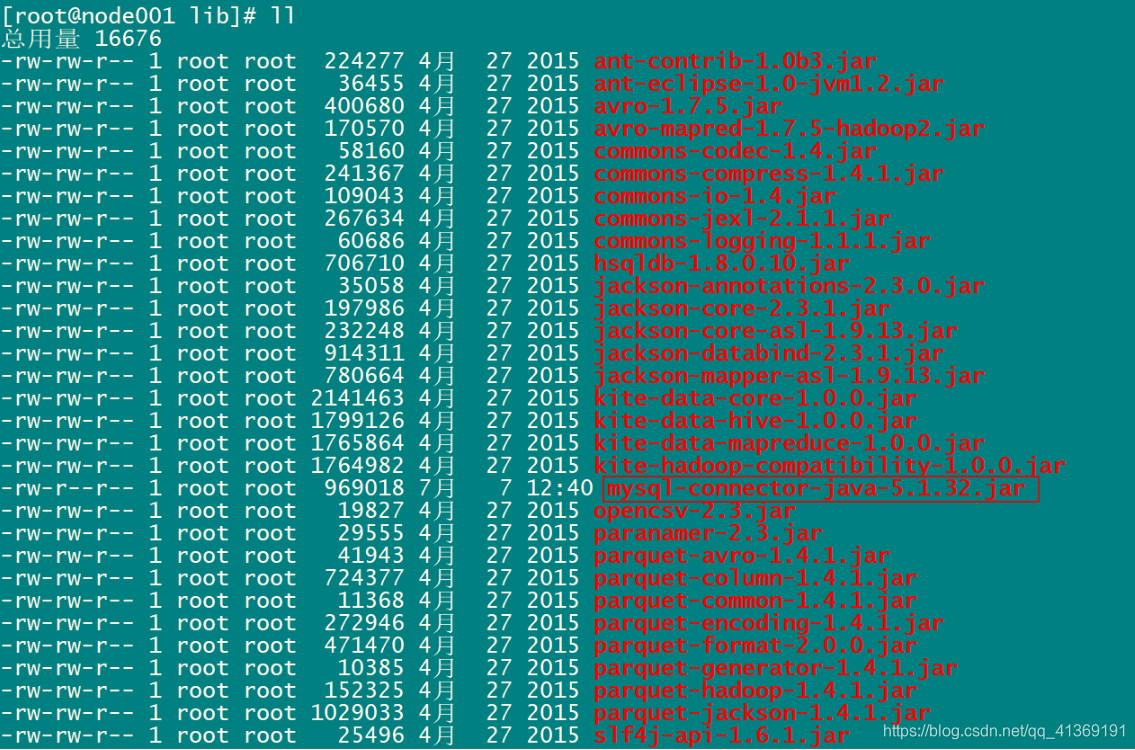1135x750 pixels.
Task: Select commons-compress-1.4.1.jar filename
Action: (x=769, y=174)
